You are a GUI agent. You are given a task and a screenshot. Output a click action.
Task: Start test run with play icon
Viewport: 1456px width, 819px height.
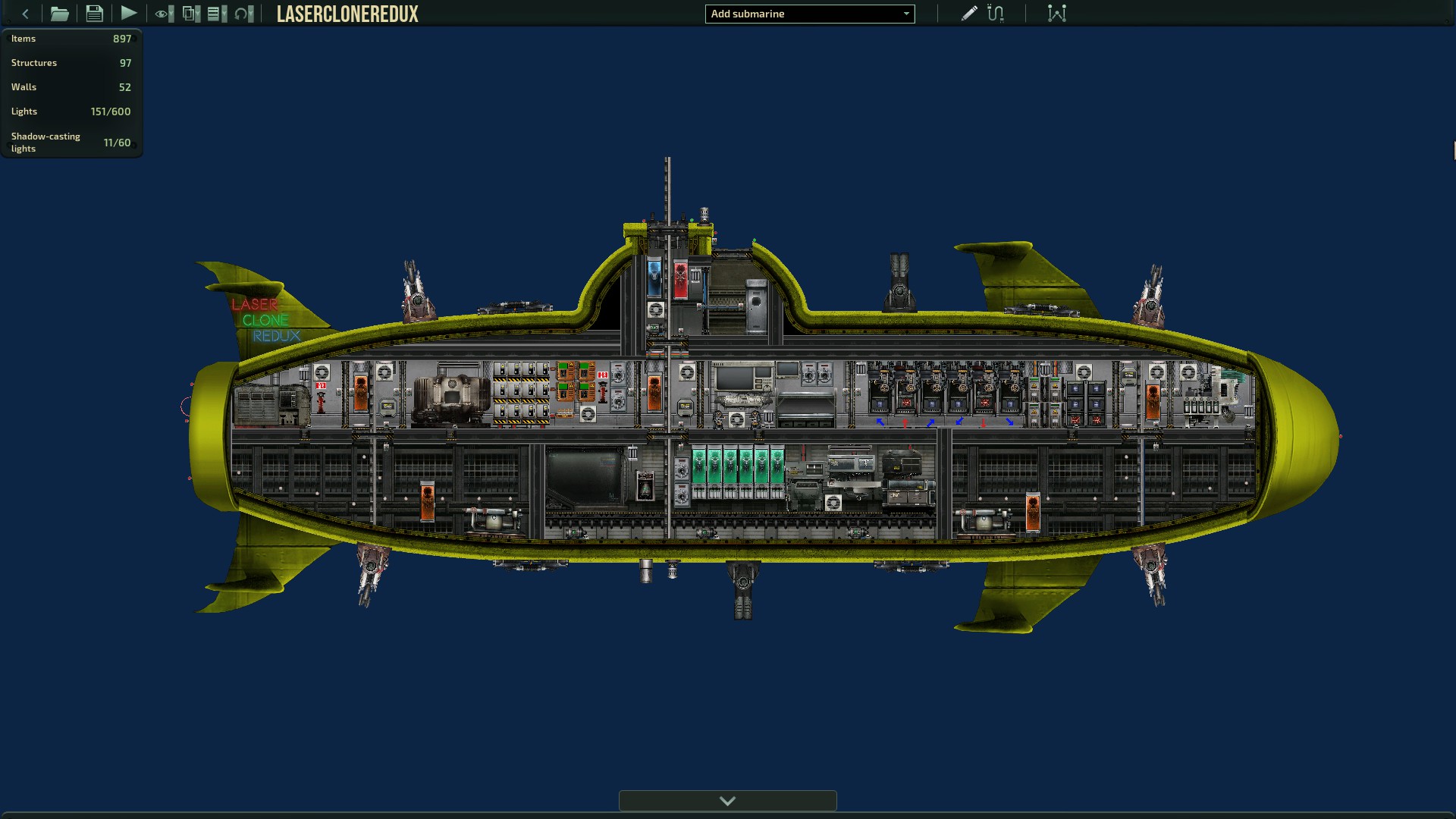point(129,13)
